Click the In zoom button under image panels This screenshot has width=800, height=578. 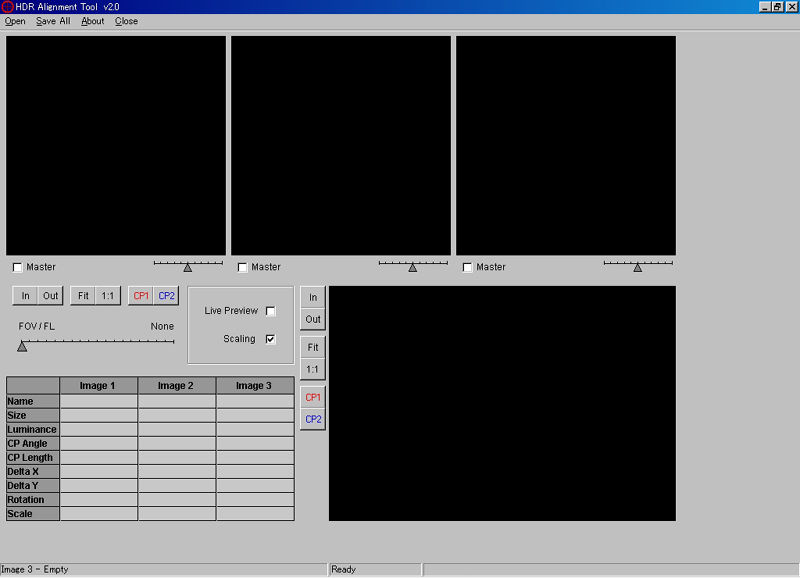pos(25,296)
